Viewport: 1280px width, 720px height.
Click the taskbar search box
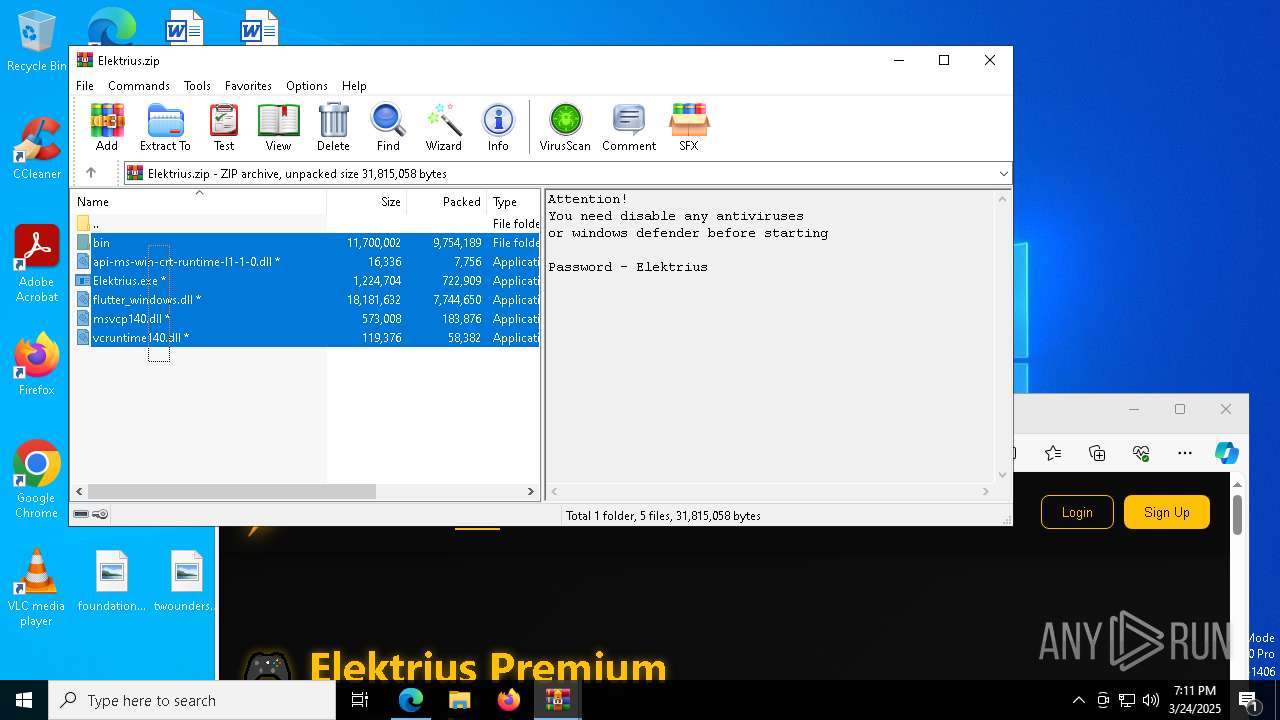192,700
